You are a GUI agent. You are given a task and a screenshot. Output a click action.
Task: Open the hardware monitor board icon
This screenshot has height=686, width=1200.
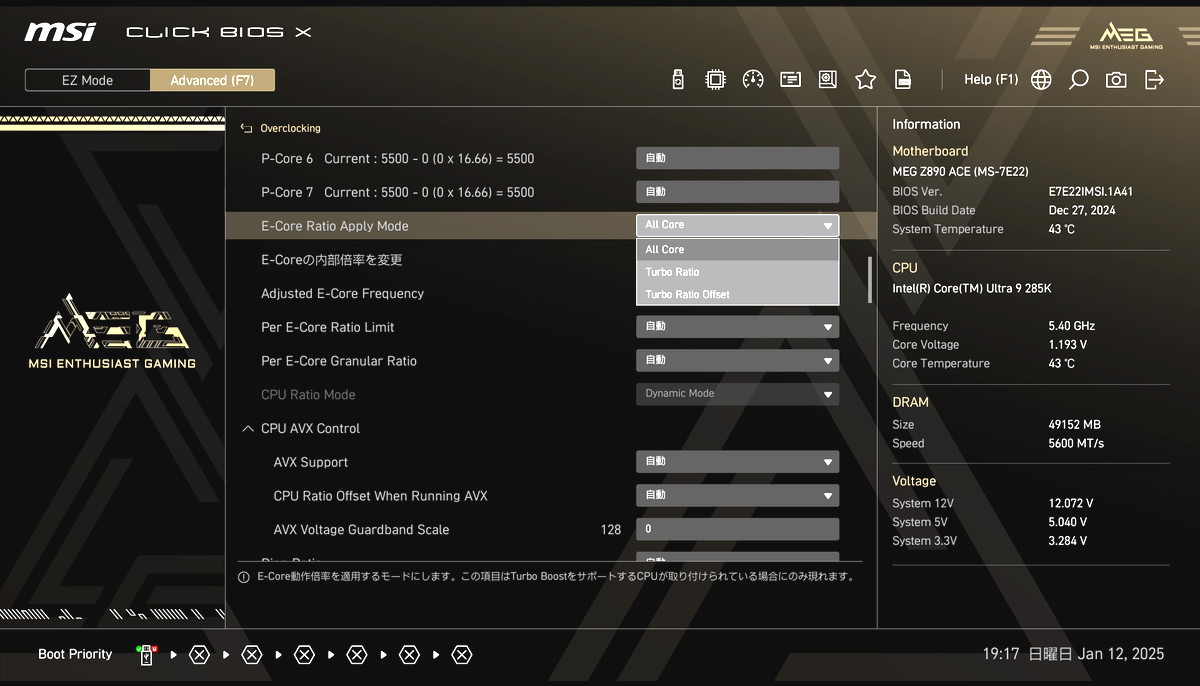tap(828, 80)
